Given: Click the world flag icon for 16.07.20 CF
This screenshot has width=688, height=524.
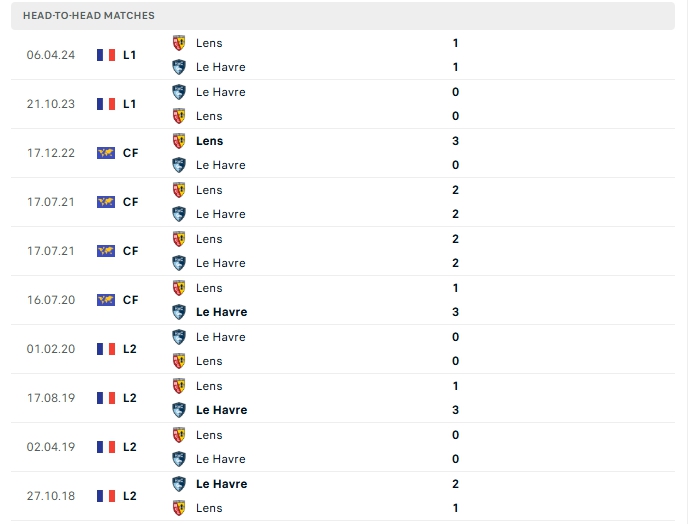Looking at the screenshot, I should point(106,300).
